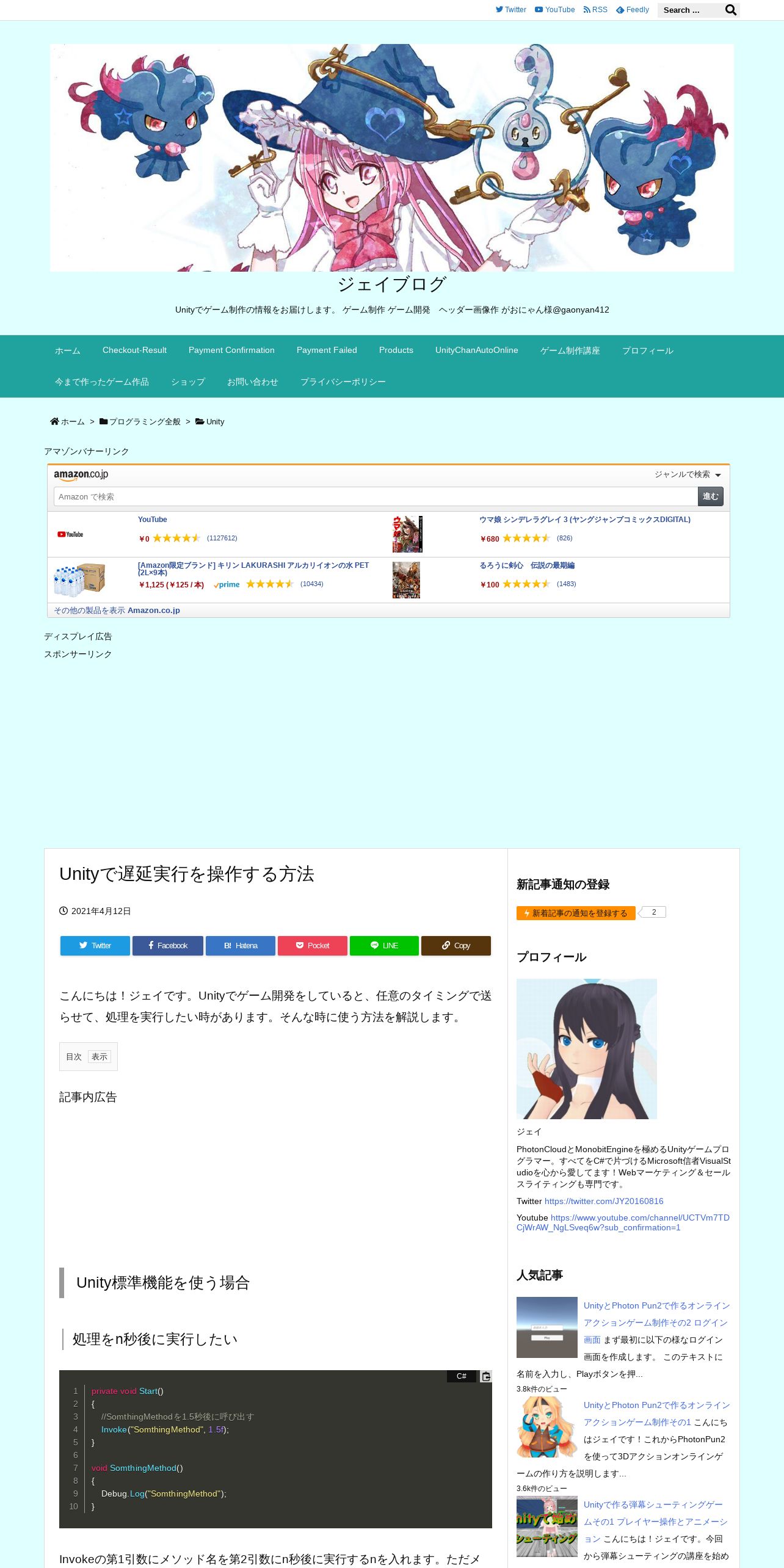Open the Feedly link

pyautogui.click(x=633, y=10)
